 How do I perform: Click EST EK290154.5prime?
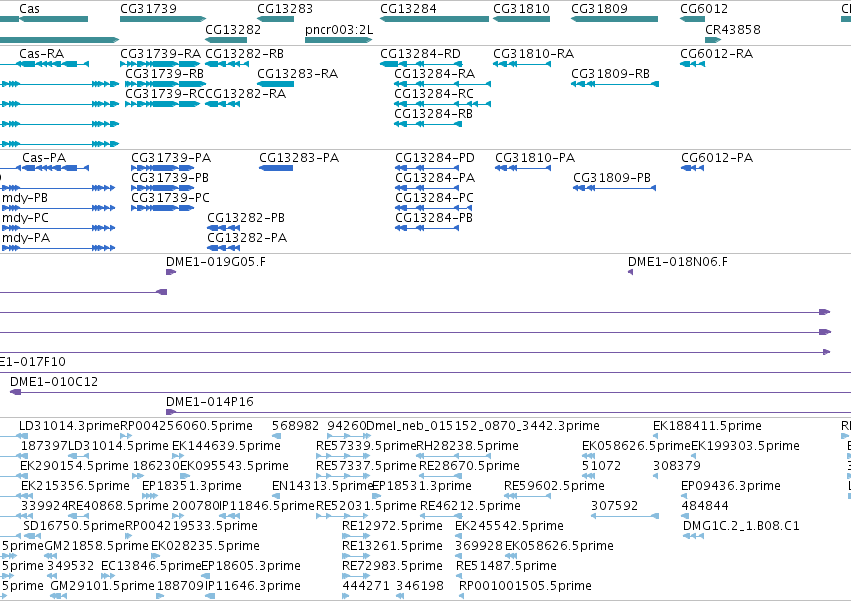74,466
